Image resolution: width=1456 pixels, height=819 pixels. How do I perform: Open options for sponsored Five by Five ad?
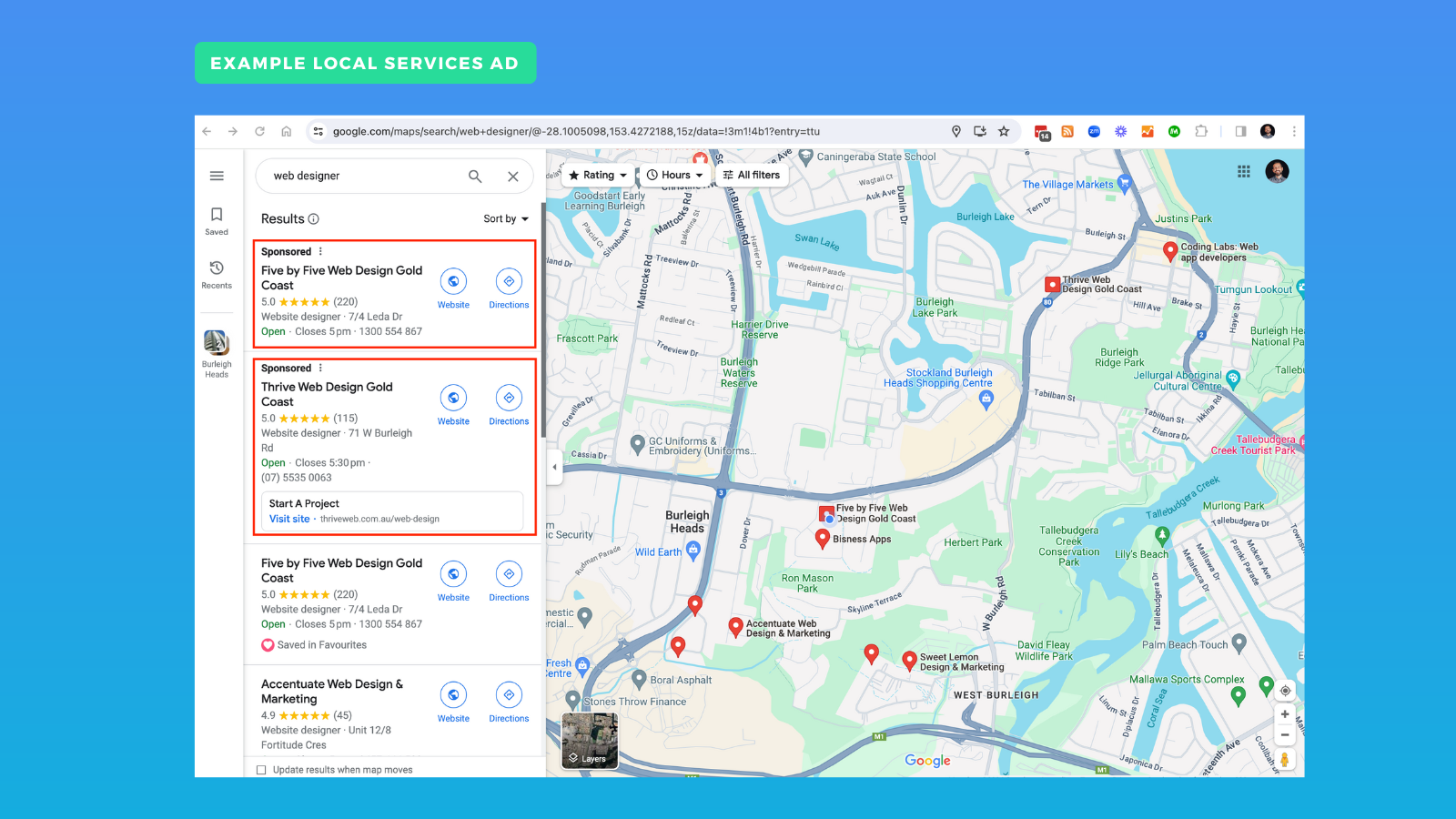320,251
